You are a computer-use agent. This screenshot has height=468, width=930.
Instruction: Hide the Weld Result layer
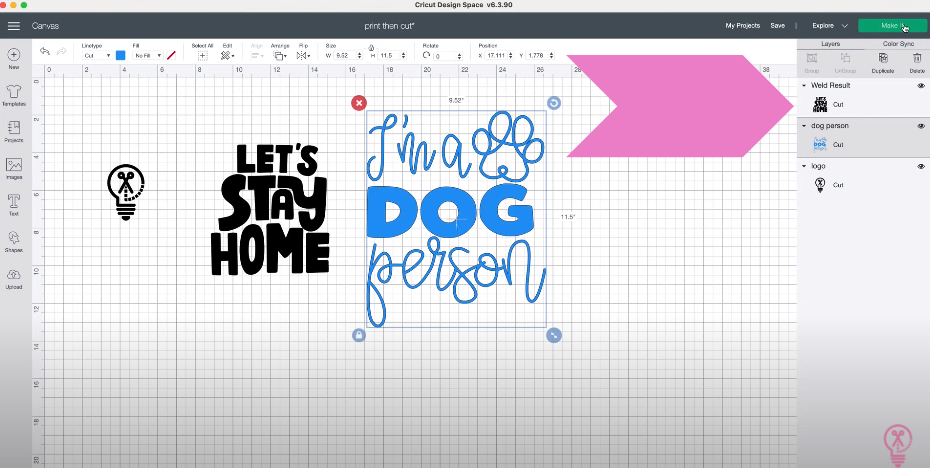[921, 85]
